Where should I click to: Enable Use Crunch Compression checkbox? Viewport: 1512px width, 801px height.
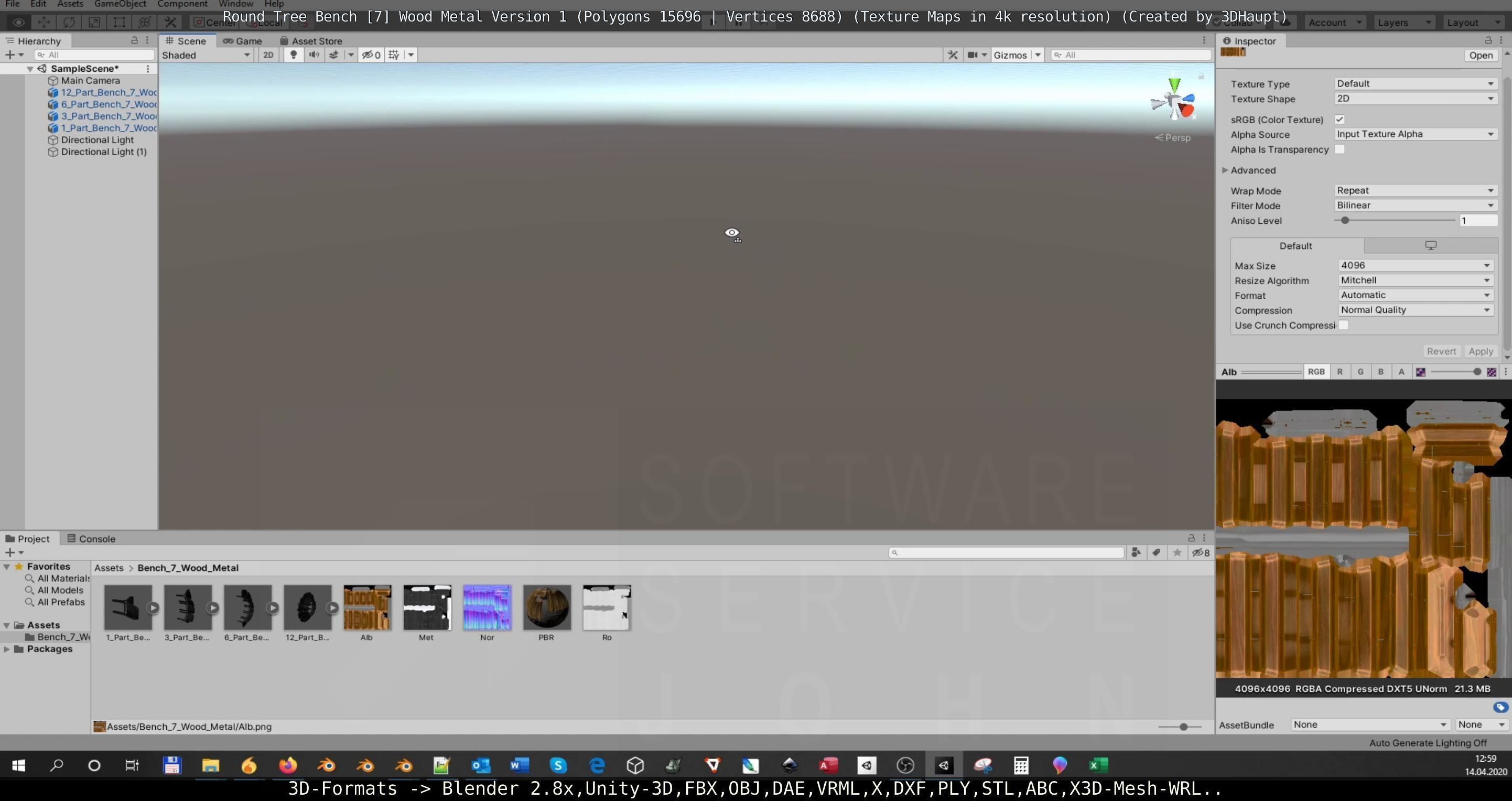point(1344,325)
